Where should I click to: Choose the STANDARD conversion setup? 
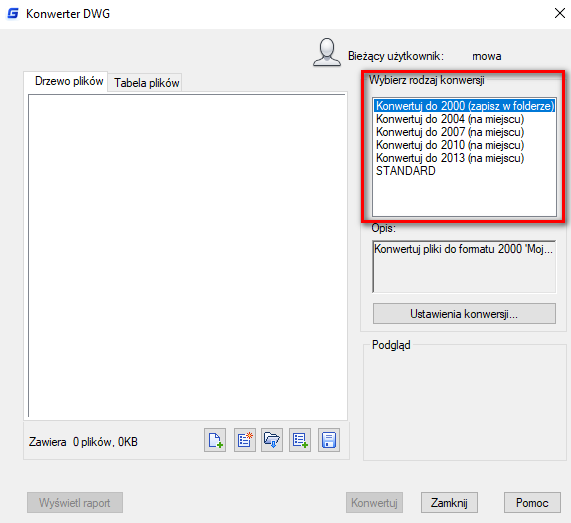pos(406,171)
